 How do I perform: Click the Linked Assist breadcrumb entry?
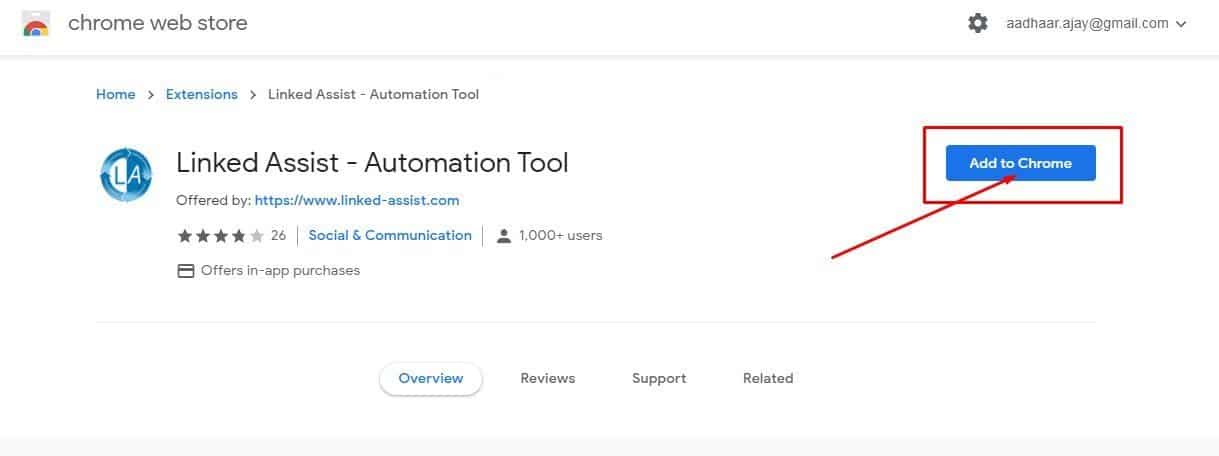tap(373, 94)
